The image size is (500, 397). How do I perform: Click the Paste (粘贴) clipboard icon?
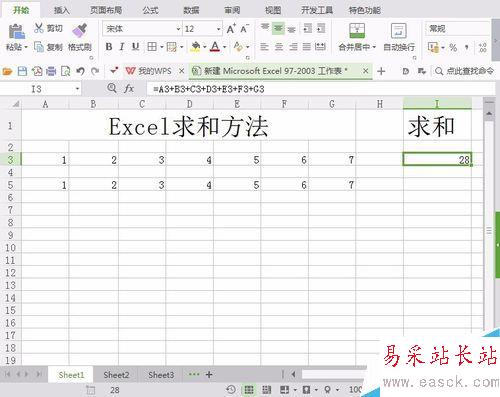point(16,32)
